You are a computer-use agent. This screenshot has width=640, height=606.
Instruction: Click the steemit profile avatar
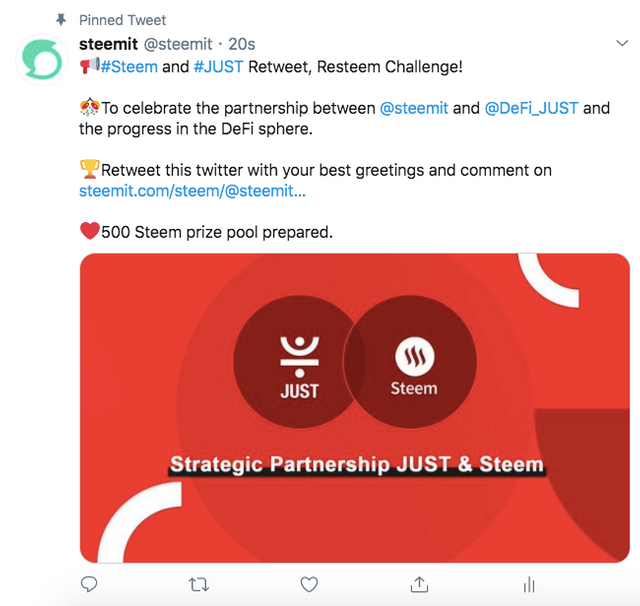[42, 60]
